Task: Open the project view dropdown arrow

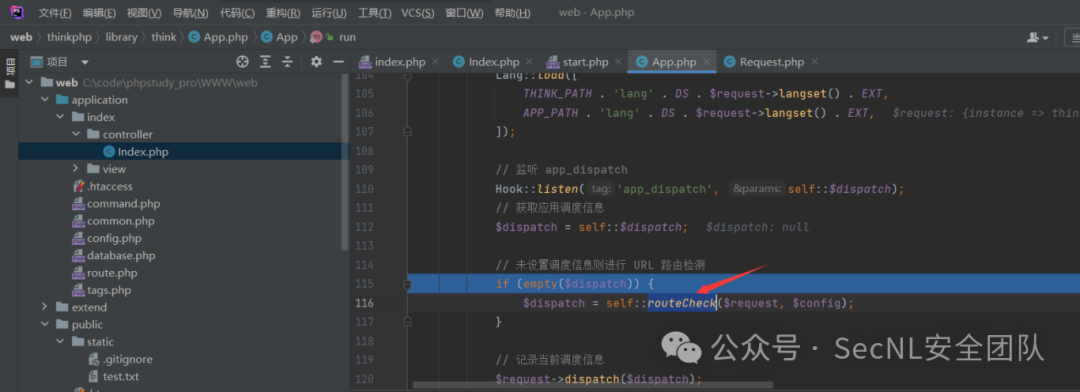Action: (85, 62)
